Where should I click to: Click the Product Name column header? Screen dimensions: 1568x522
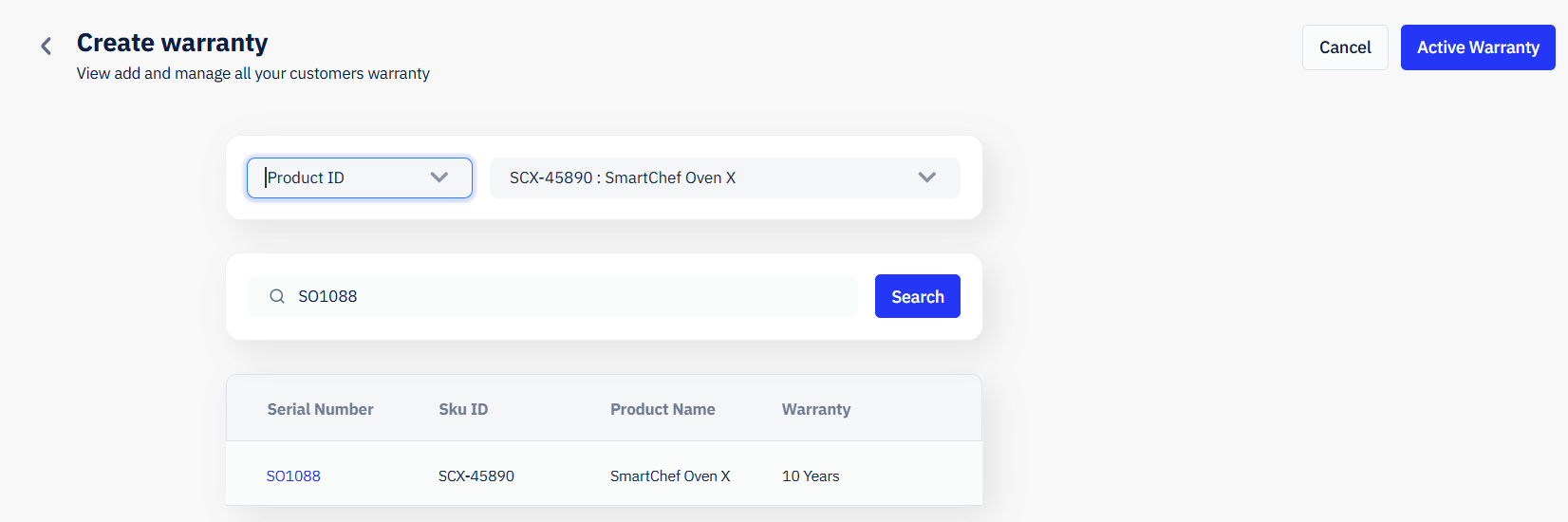tap(663, 409)
